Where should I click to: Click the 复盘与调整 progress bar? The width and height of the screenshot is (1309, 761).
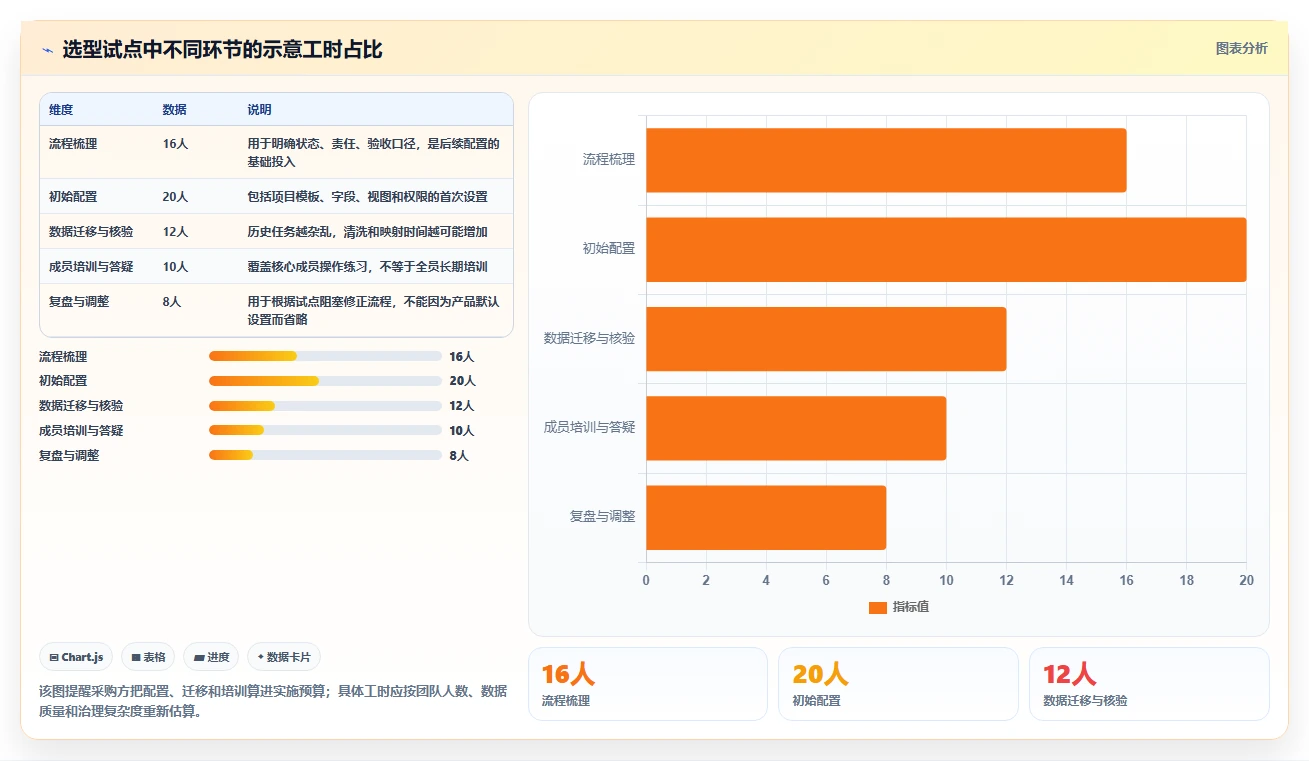tap(325, 455)
